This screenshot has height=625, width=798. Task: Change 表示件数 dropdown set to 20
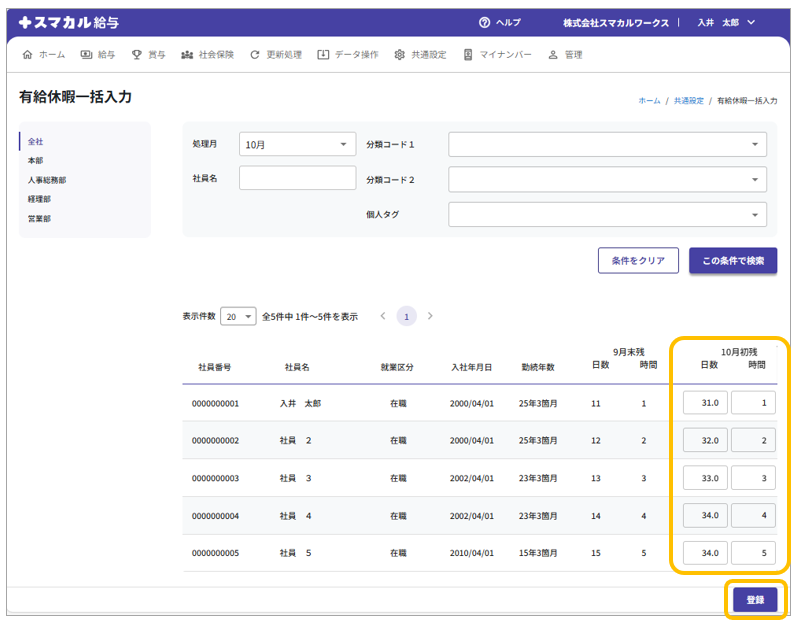point(238,316)
